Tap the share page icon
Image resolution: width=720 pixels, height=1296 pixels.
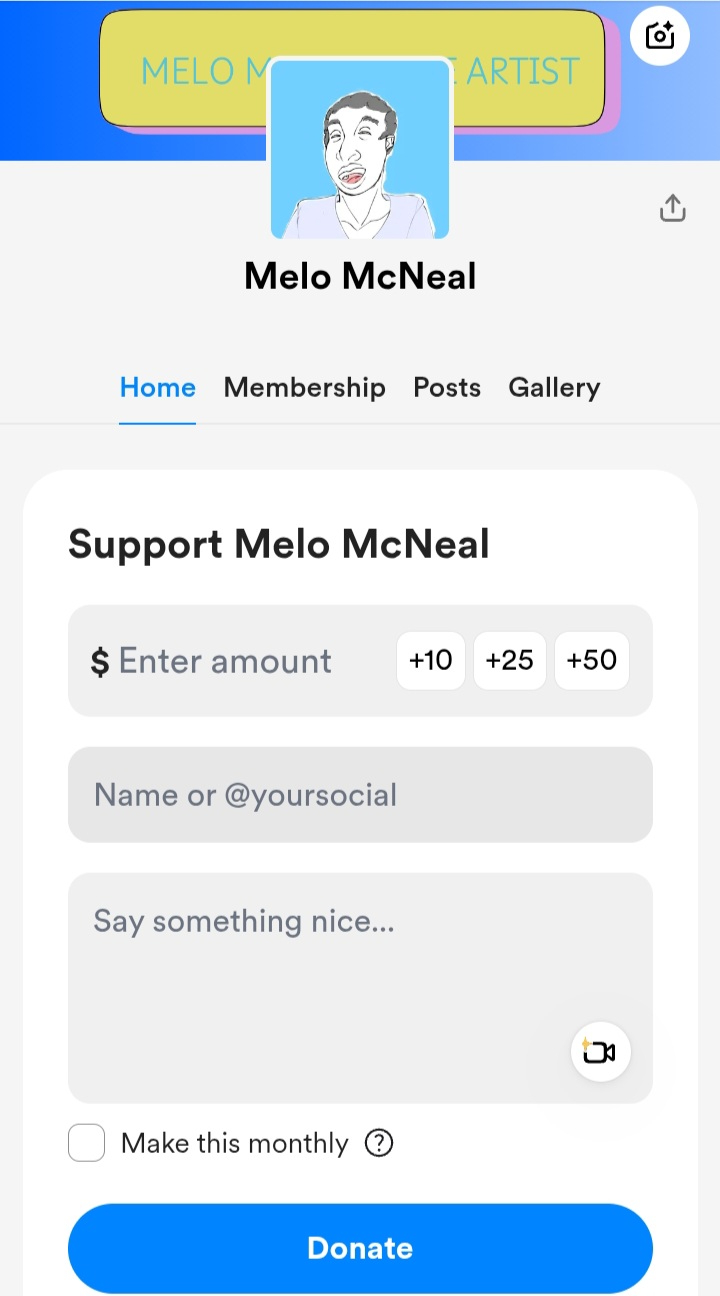pos(673,208)
